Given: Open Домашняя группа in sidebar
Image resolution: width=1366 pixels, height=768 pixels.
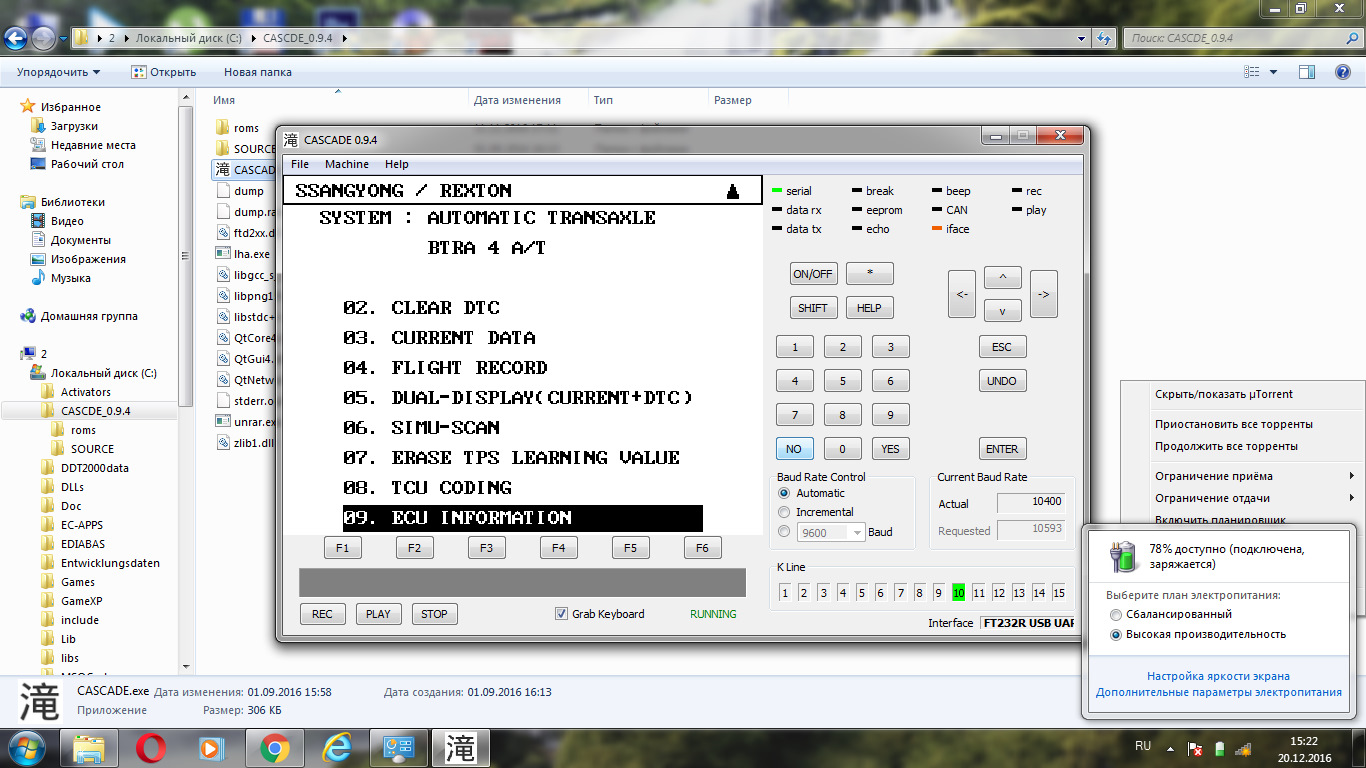Looking at the screenshot, I should point(89,316).
